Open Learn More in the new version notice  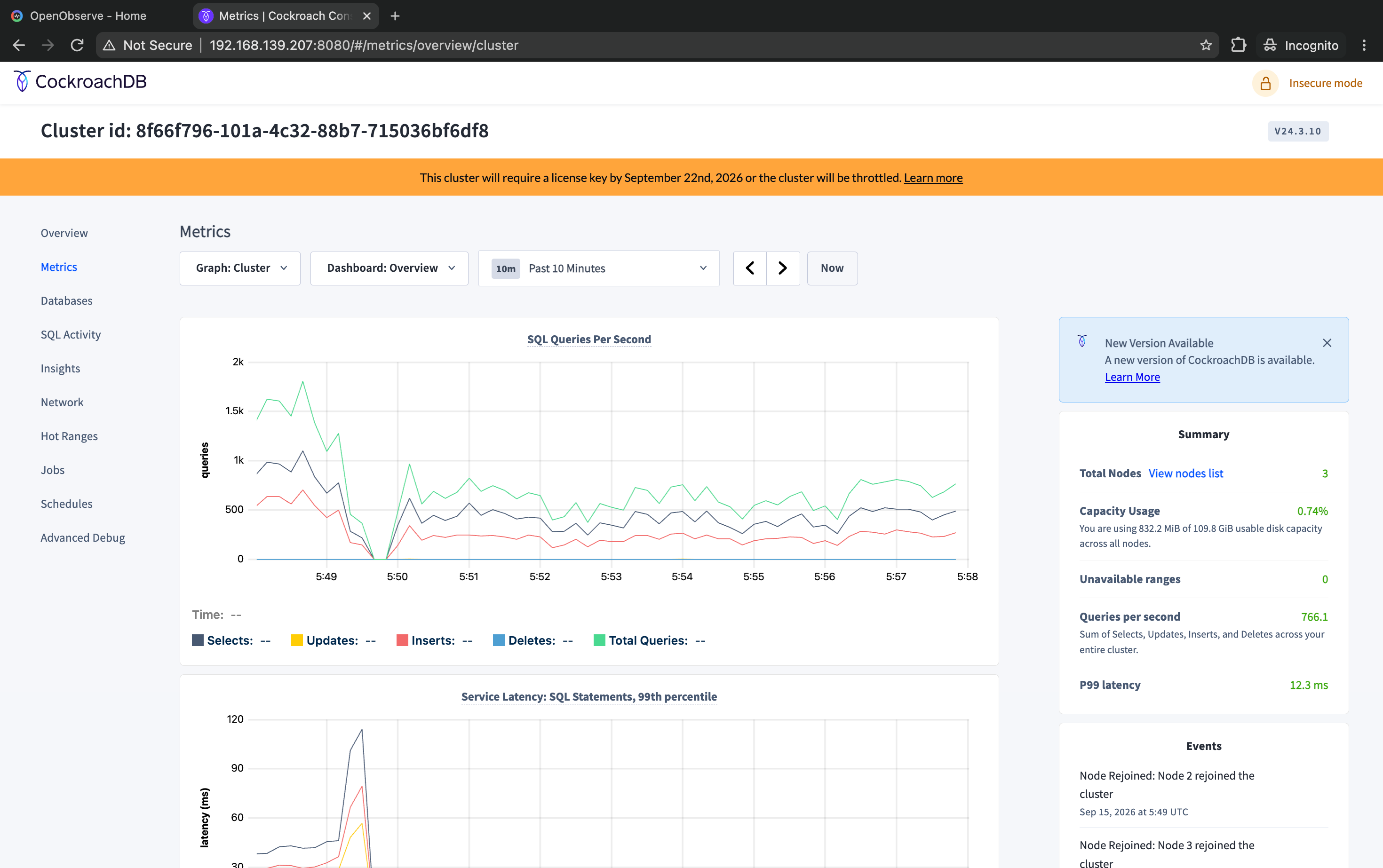(x=1132, y=377)
